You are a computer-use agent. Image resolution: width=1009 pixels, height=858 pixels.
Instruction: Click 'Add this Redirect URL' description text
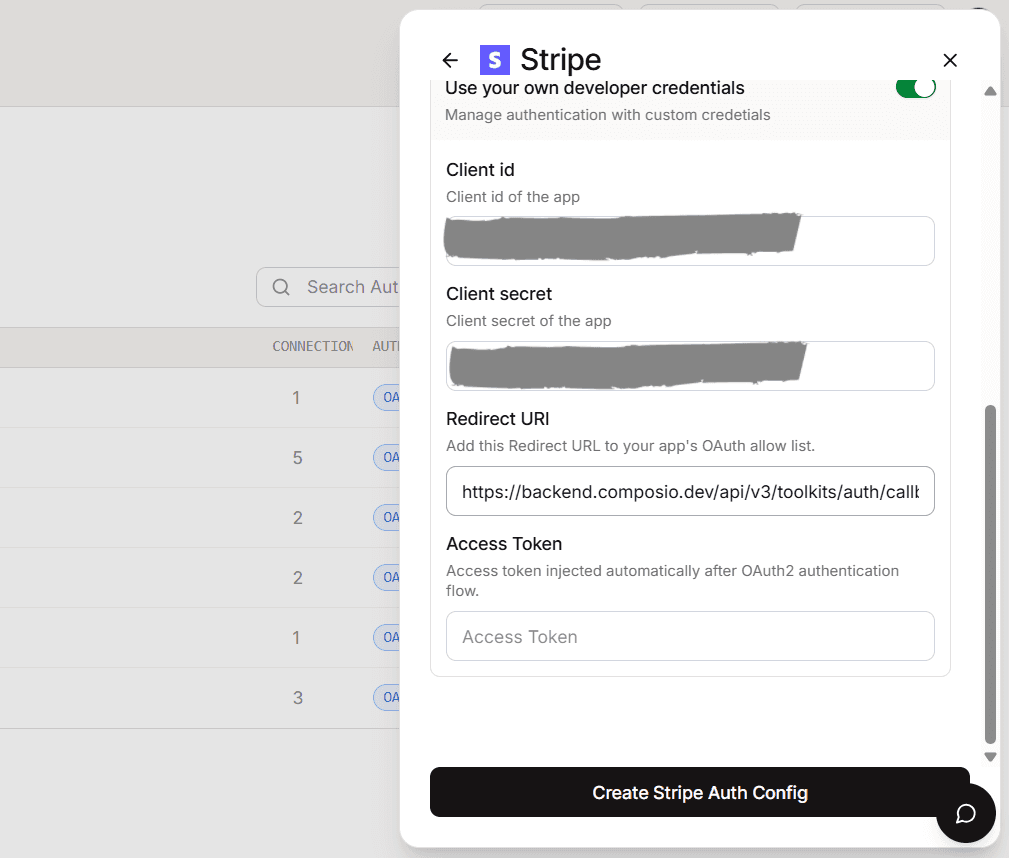tap(631, 446)
